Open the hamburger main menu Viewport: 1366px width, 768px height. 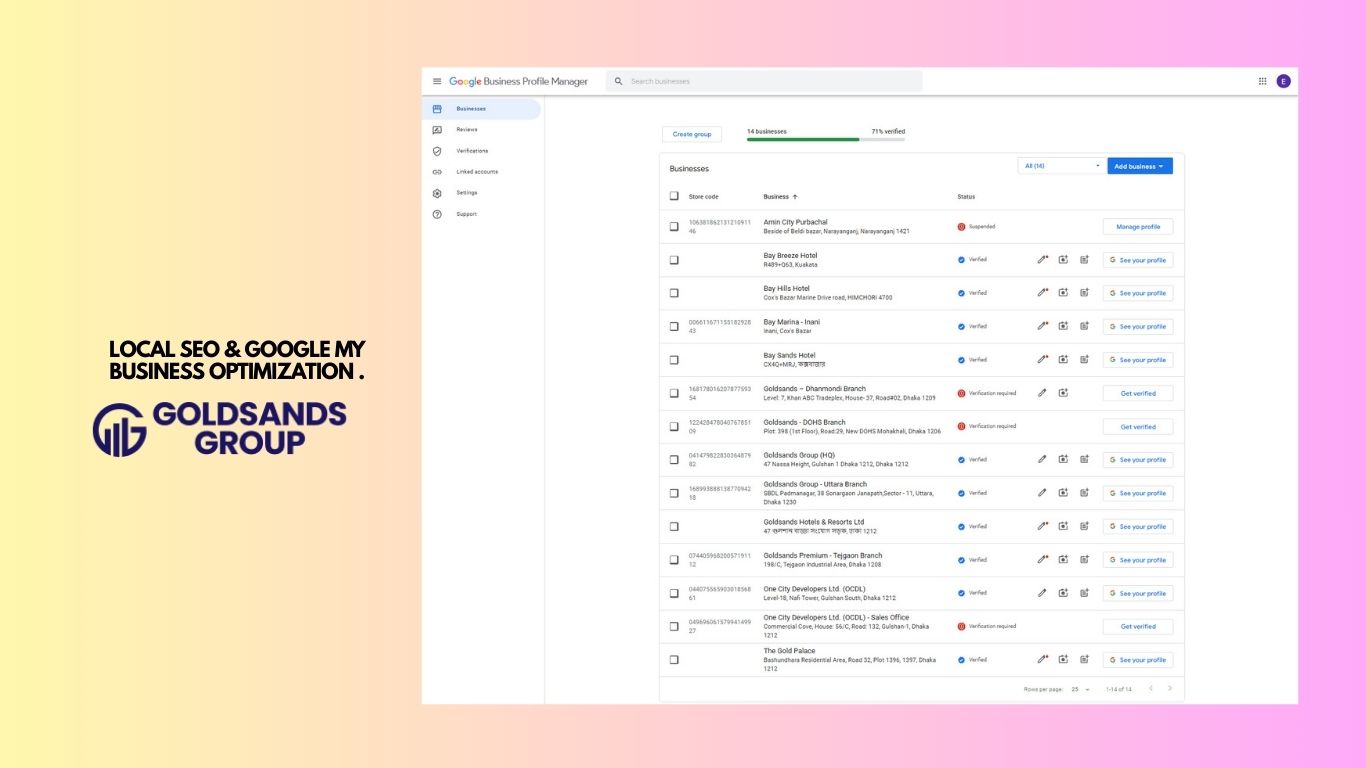click(x=437, y=81)
